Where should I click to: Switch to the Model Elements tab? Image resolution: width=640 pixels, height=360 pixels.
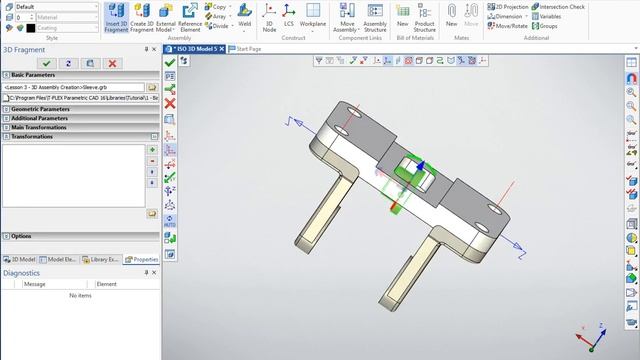click(58, 260)
